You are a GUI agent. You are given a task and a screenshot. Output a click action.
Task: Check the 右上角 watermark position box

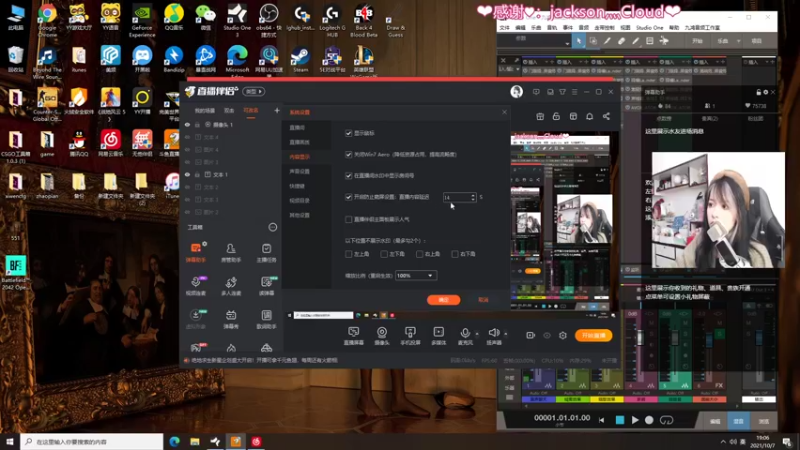(x=419, y=254)
